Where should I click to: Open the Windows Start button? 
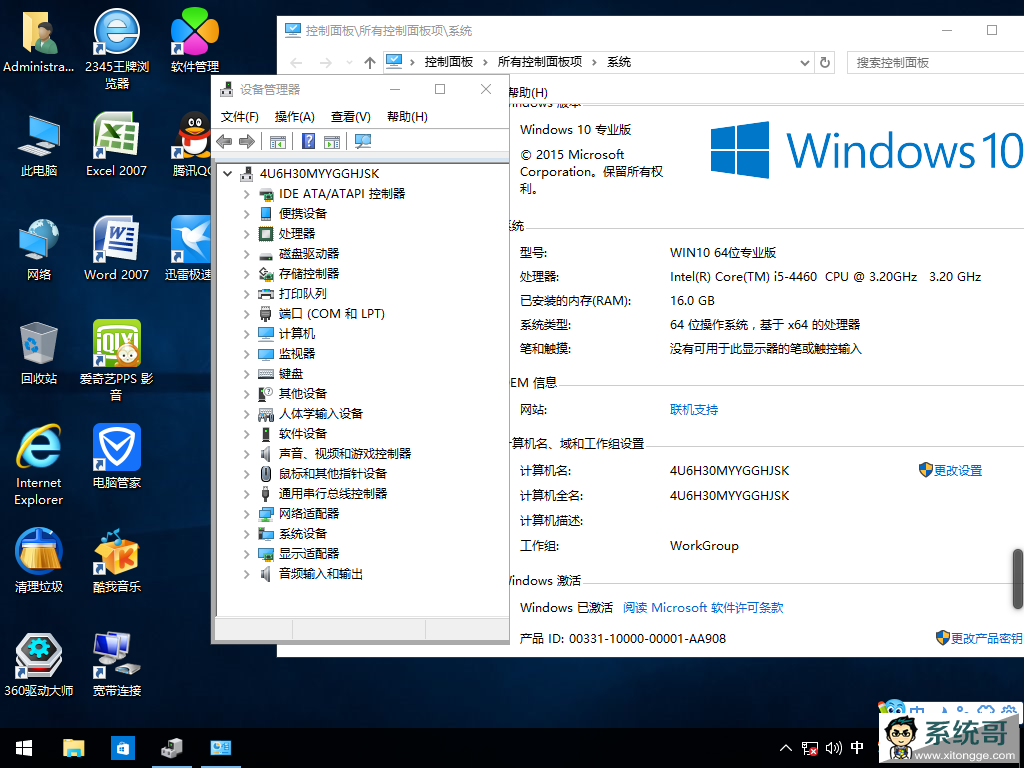click(x=24, y=748)
